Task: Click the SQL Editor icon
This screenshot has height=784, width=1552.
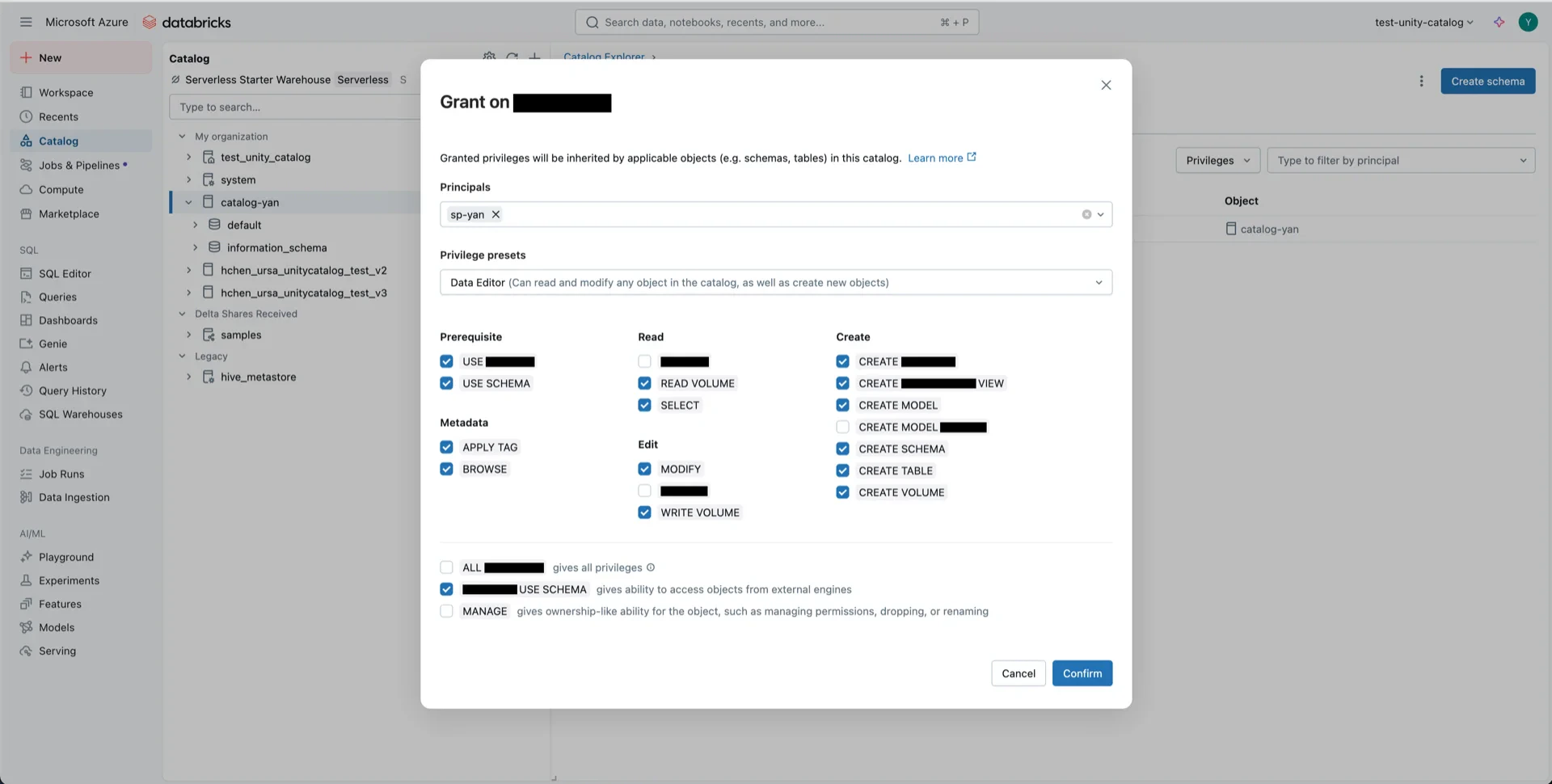Action: [x=26, y=273]
